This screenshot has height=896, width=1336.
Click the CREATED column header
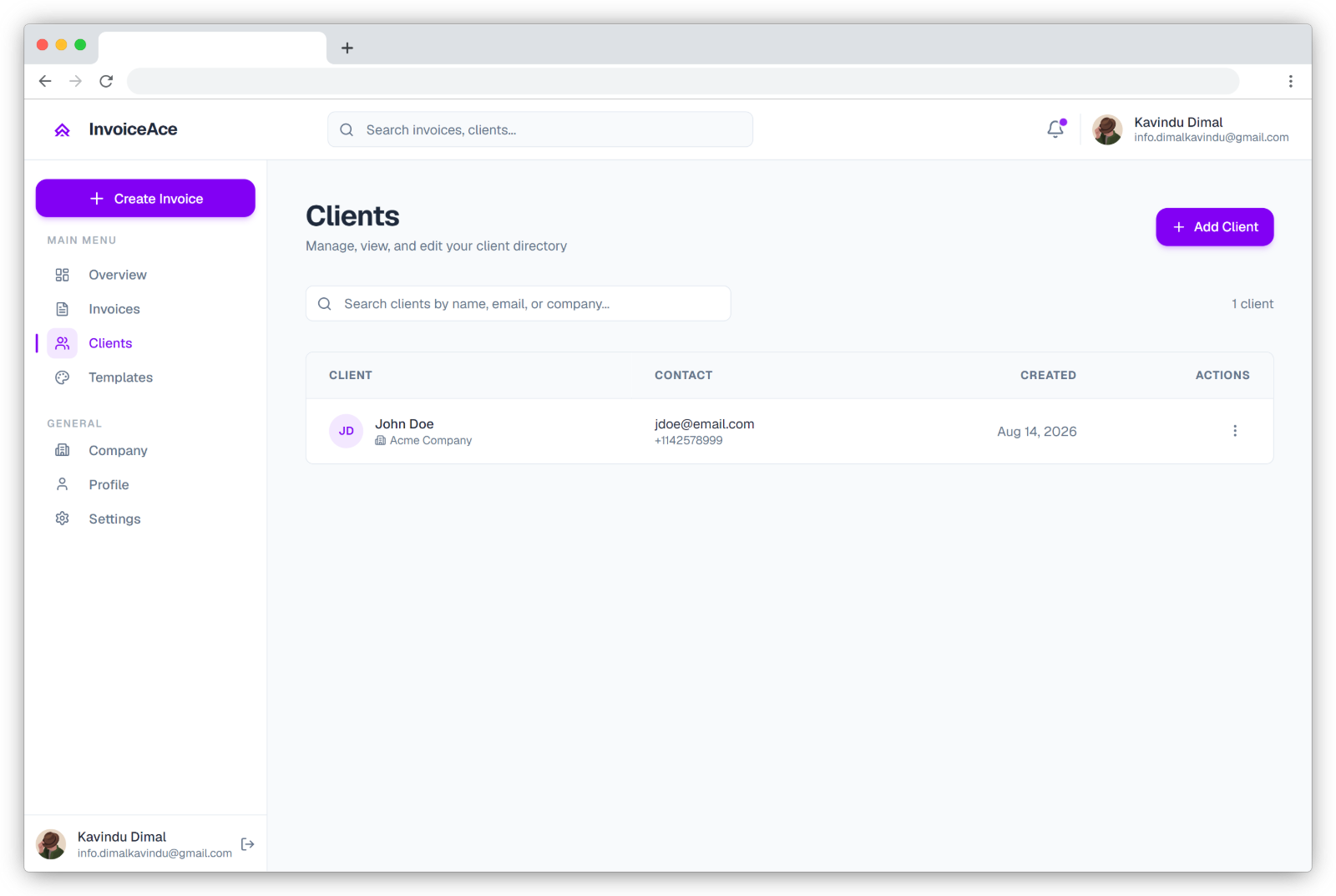click(1048, 376)
